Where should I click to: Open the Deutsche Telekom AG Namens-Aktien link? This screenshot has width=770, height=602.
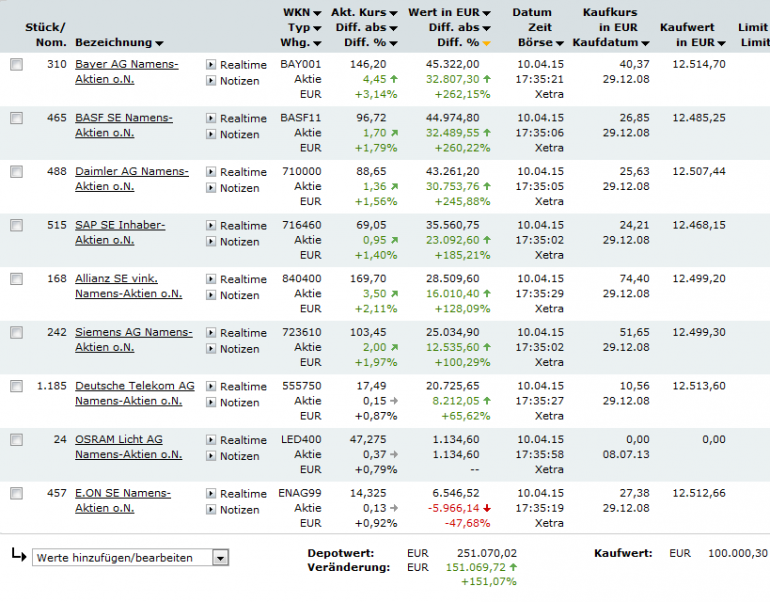click(135, 393)
